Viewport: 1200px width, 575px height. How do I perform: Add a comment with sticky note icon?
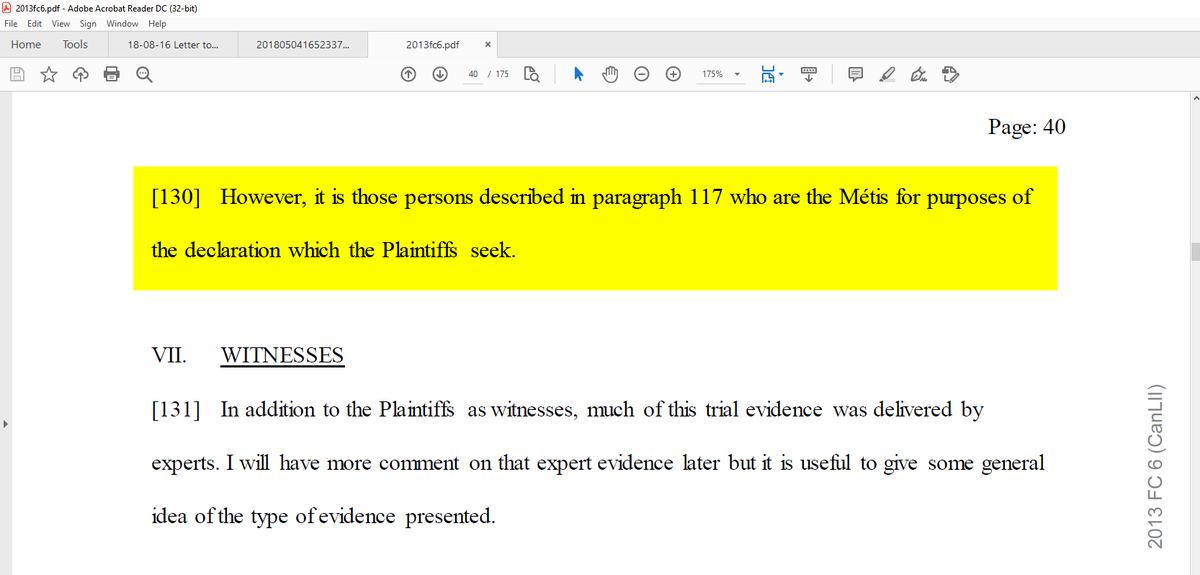856,74
